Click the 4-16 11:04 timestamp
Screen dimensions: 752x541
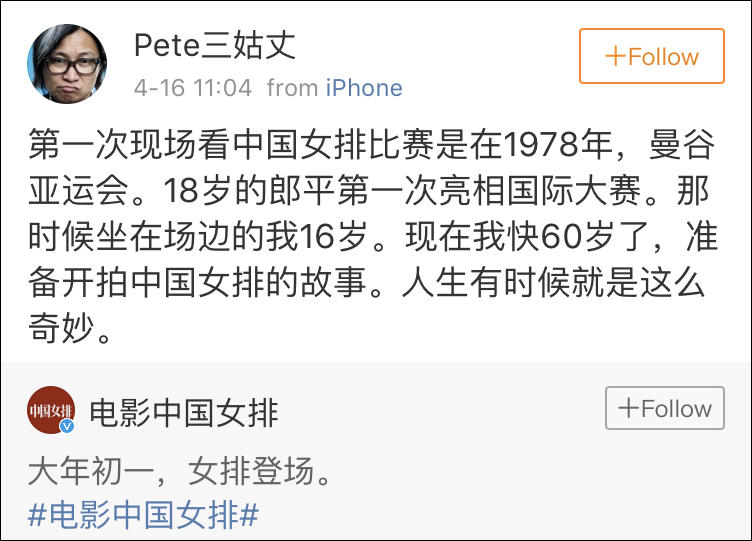[193, 88]
